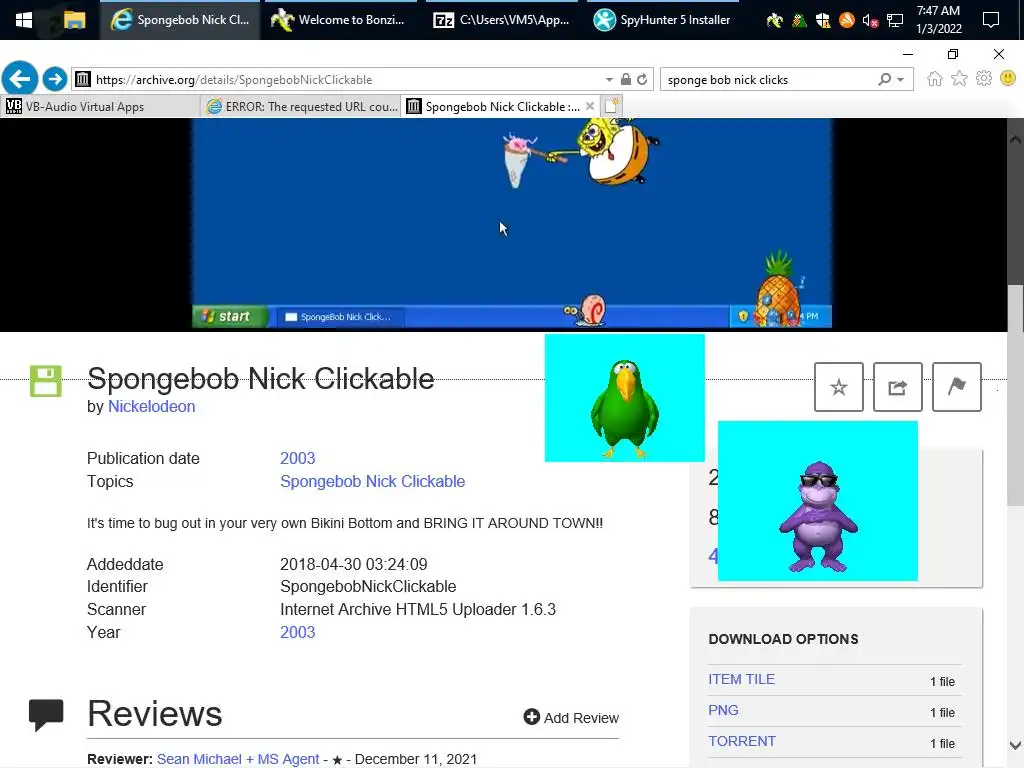This screenshot has width=1024, height=768.
Task: Go back with the IE back arrow
Action: click(20, 79)
